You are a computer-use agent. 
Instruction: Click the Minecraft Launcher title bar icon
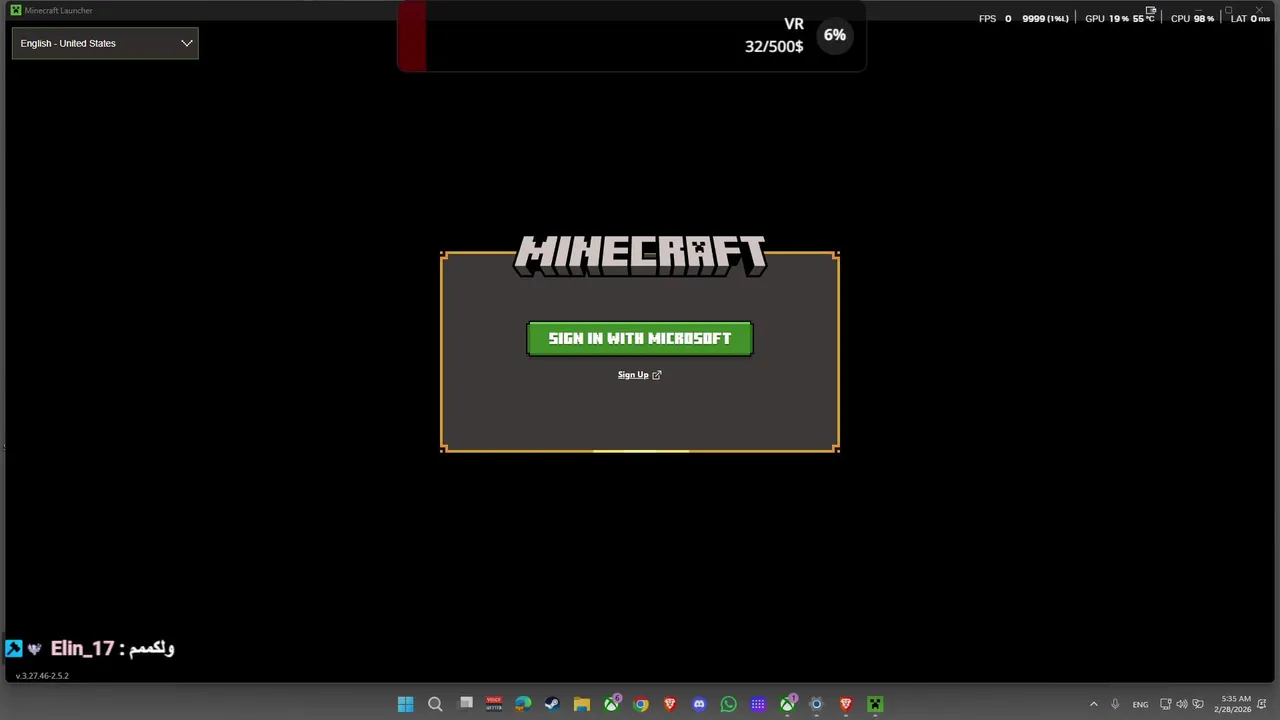click(15, 10)
